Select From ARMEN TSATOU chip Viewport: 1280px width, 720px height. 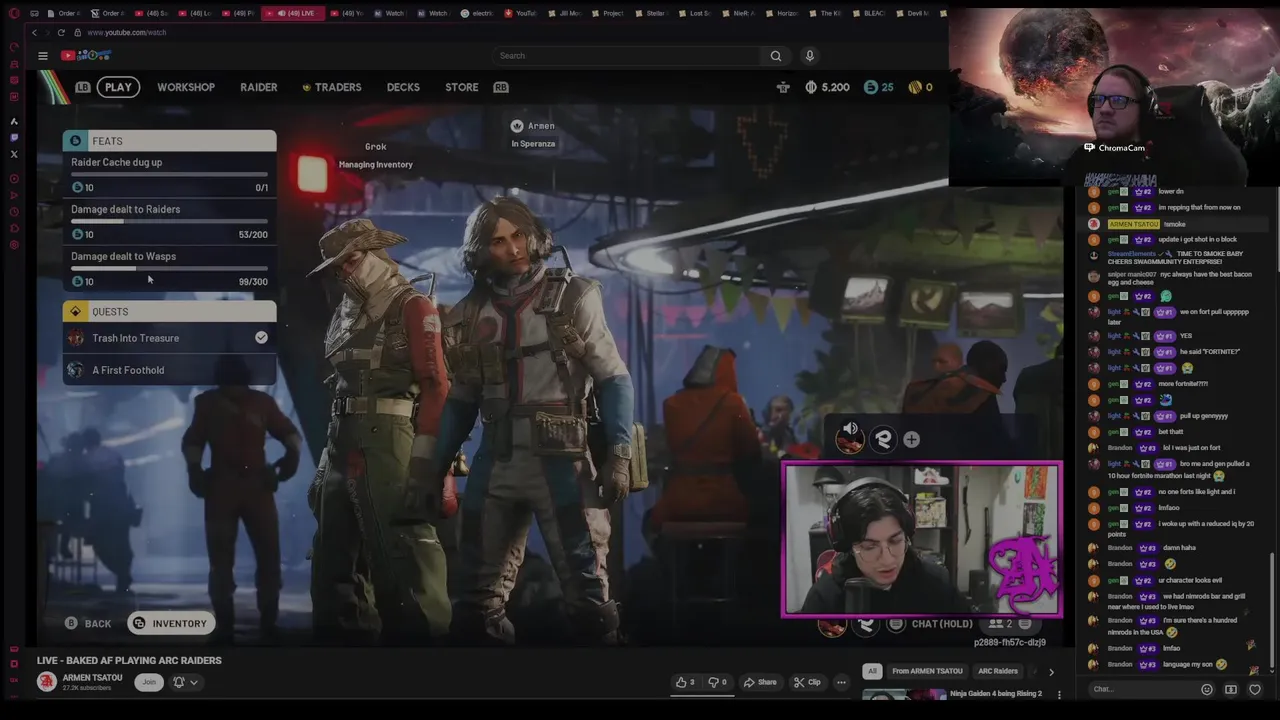point(927,671)
